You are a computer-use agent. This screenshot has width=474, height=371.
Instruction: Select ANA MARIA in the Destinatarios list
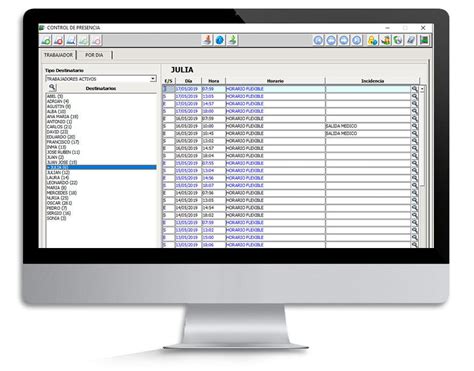pyautogui.click(x=62, y=117)
